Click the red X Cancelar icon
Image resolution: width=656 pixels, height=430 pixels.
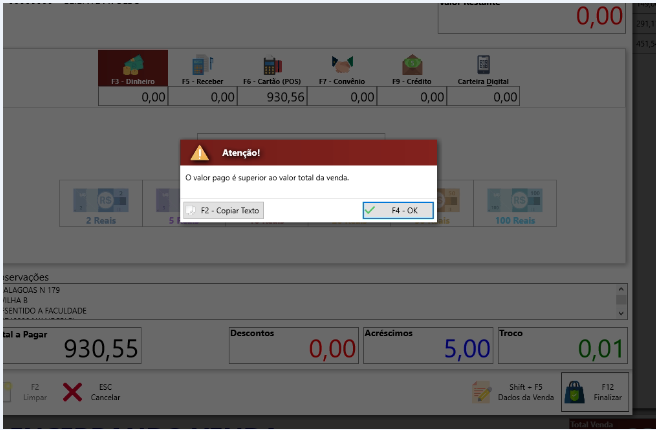pos(72,392)
